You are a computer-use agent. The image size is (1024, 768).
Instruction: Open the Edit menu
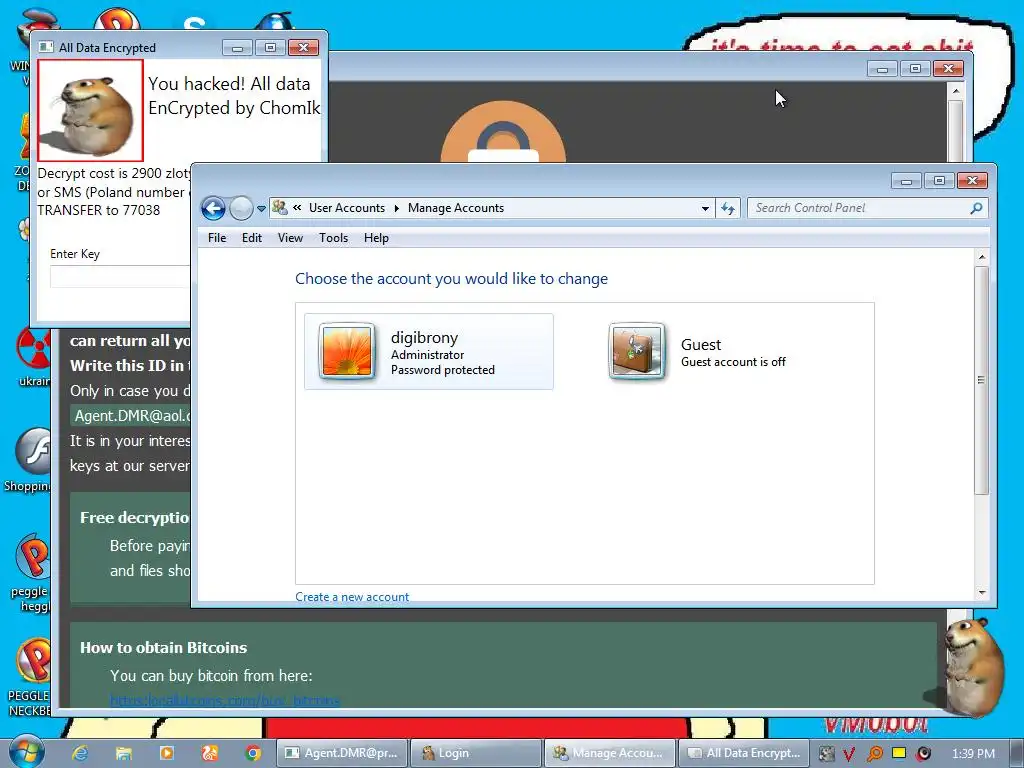click(x=251, y=238)
